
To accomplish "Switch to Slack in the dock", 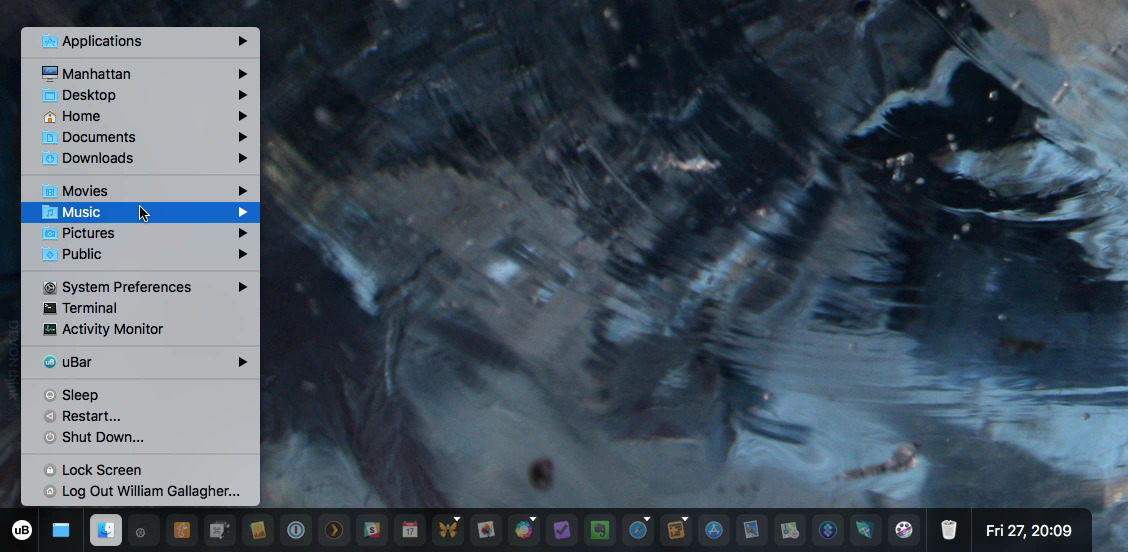I will pyautogui.click(x=372, y=530).
